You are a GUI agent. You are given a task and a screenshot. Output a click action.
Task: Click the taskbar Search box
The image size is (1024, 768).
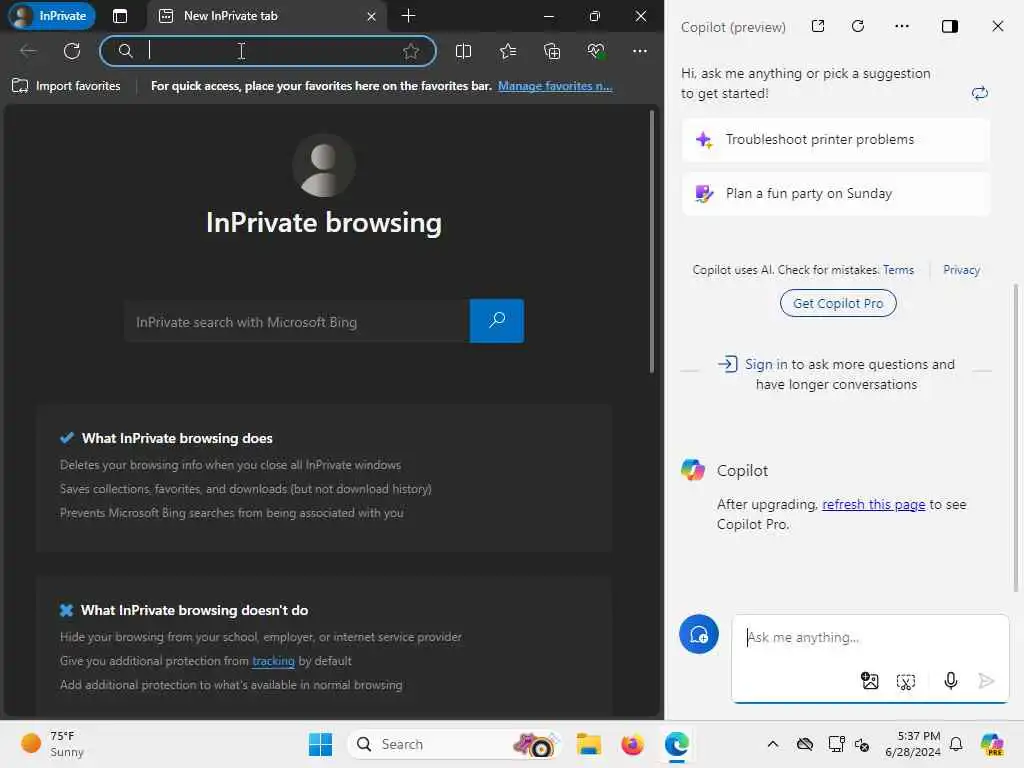tap(453, 744)
